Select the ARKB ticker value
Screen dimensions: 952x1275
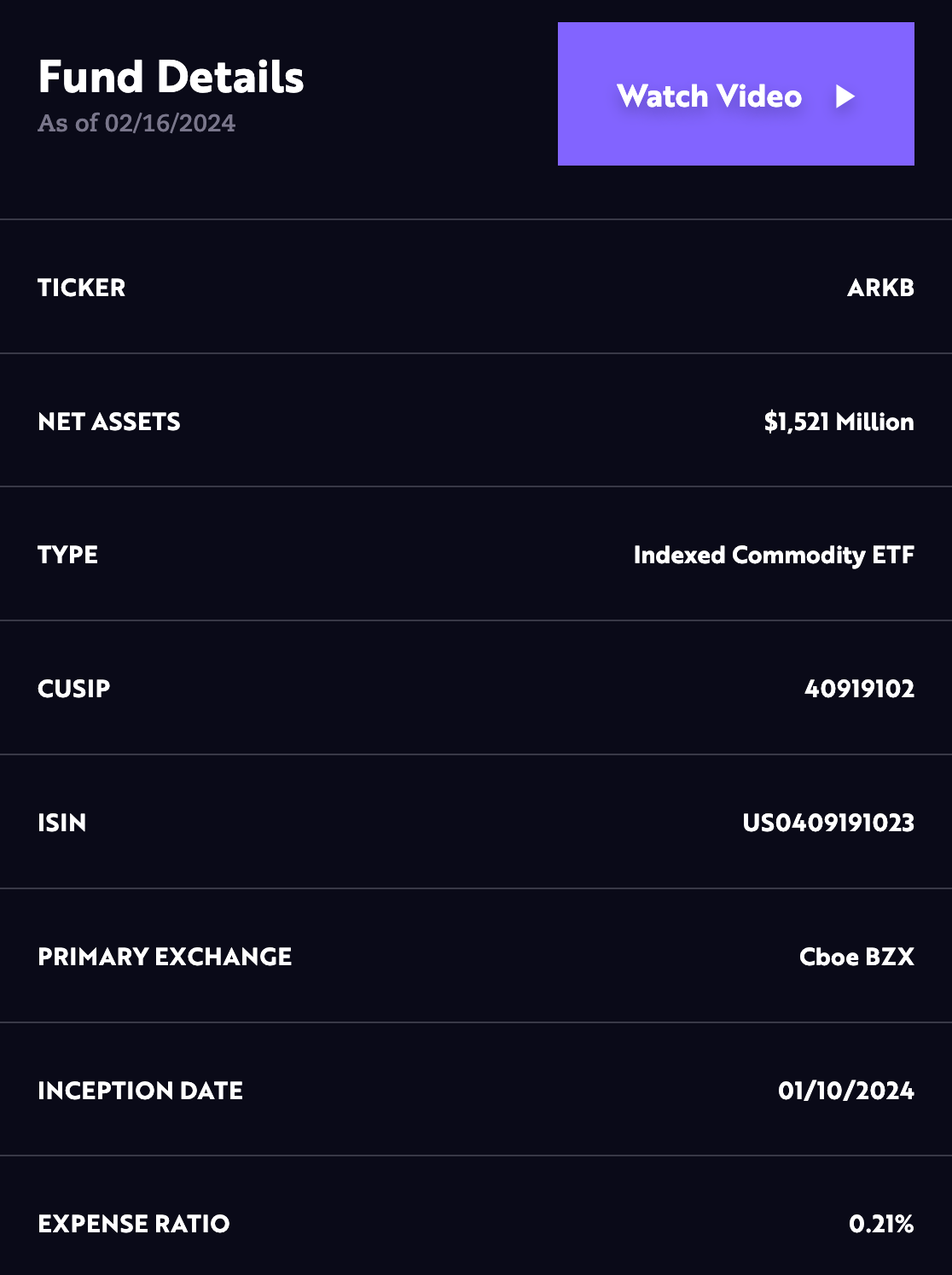(x=880, y=288)
